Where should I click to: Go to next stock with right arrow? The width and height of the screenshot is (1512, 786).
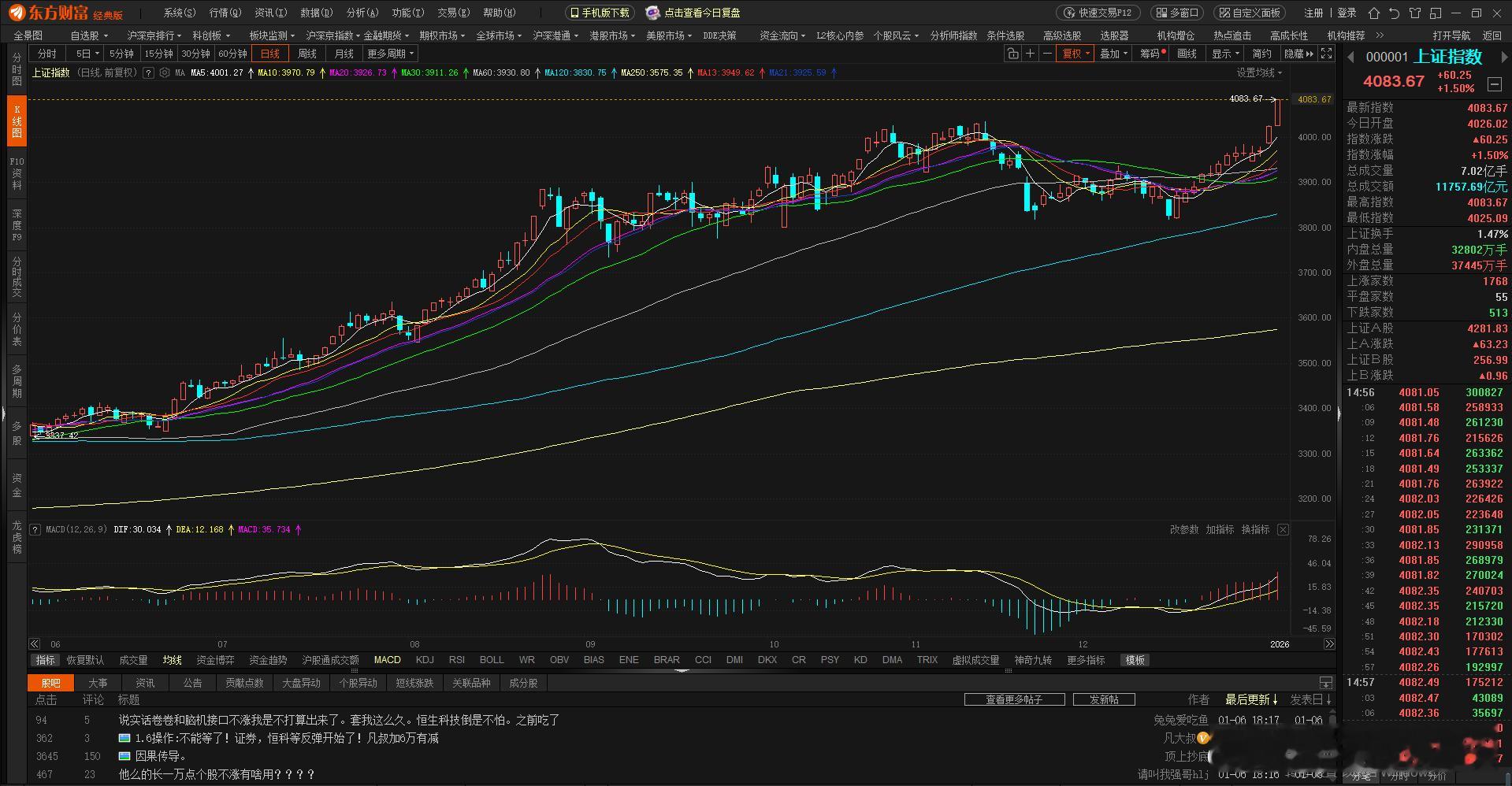tap(1504, 57)
